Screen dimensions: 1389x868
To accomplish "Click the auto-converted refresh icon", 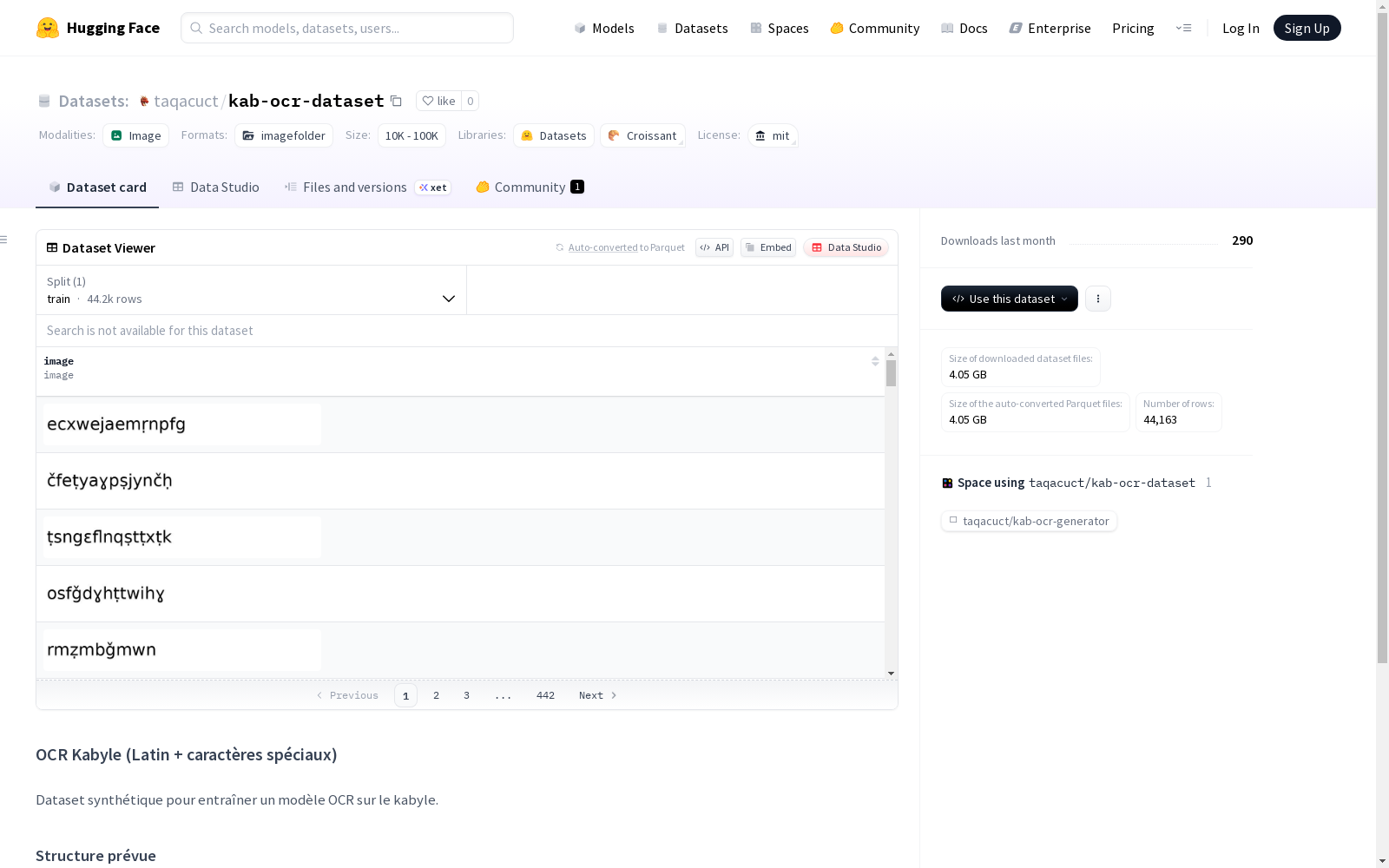I will click(x=560, y=247).
